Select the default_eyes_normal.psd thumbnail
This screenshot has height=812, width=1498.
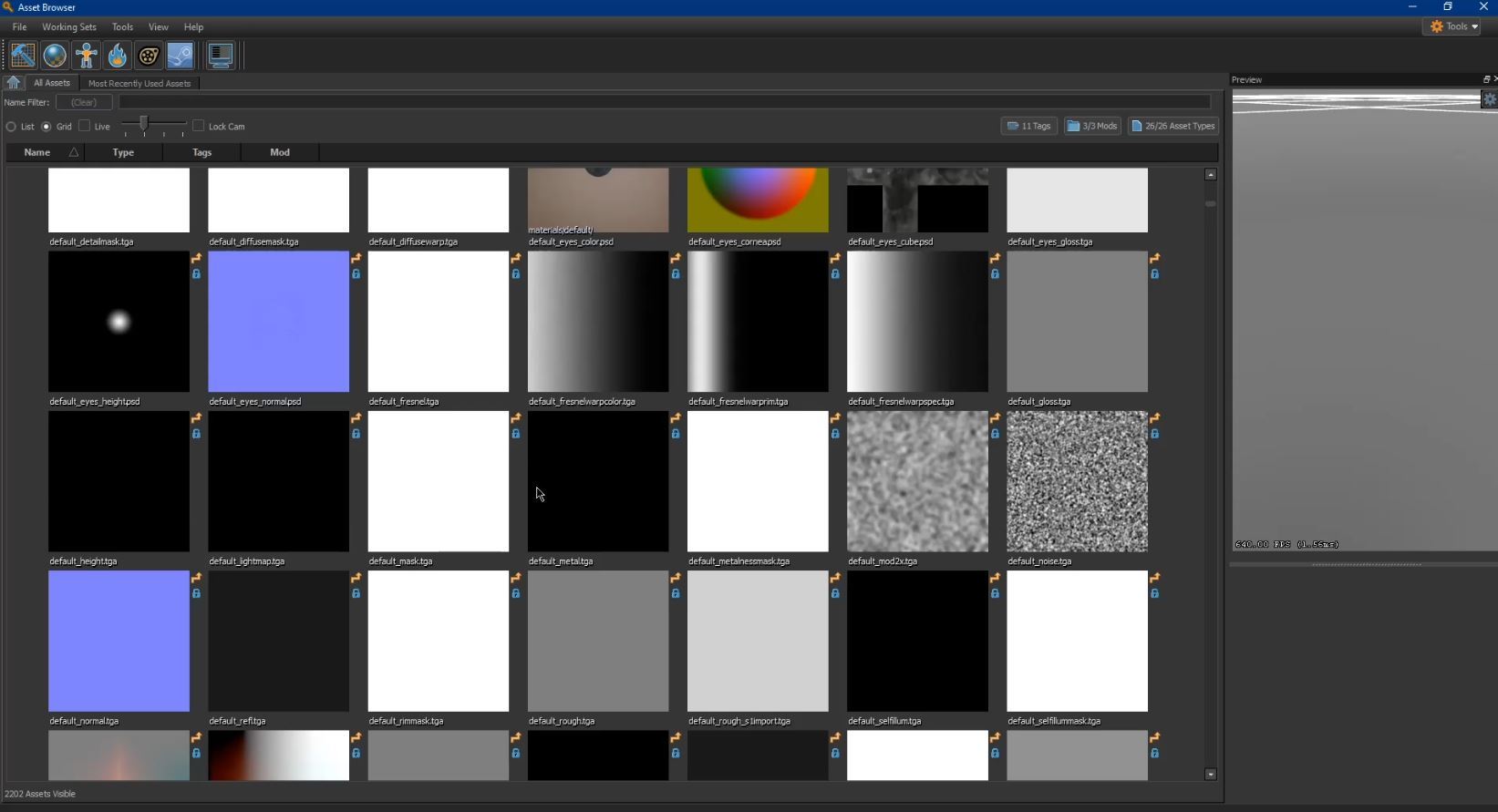[x=279, y=322]
